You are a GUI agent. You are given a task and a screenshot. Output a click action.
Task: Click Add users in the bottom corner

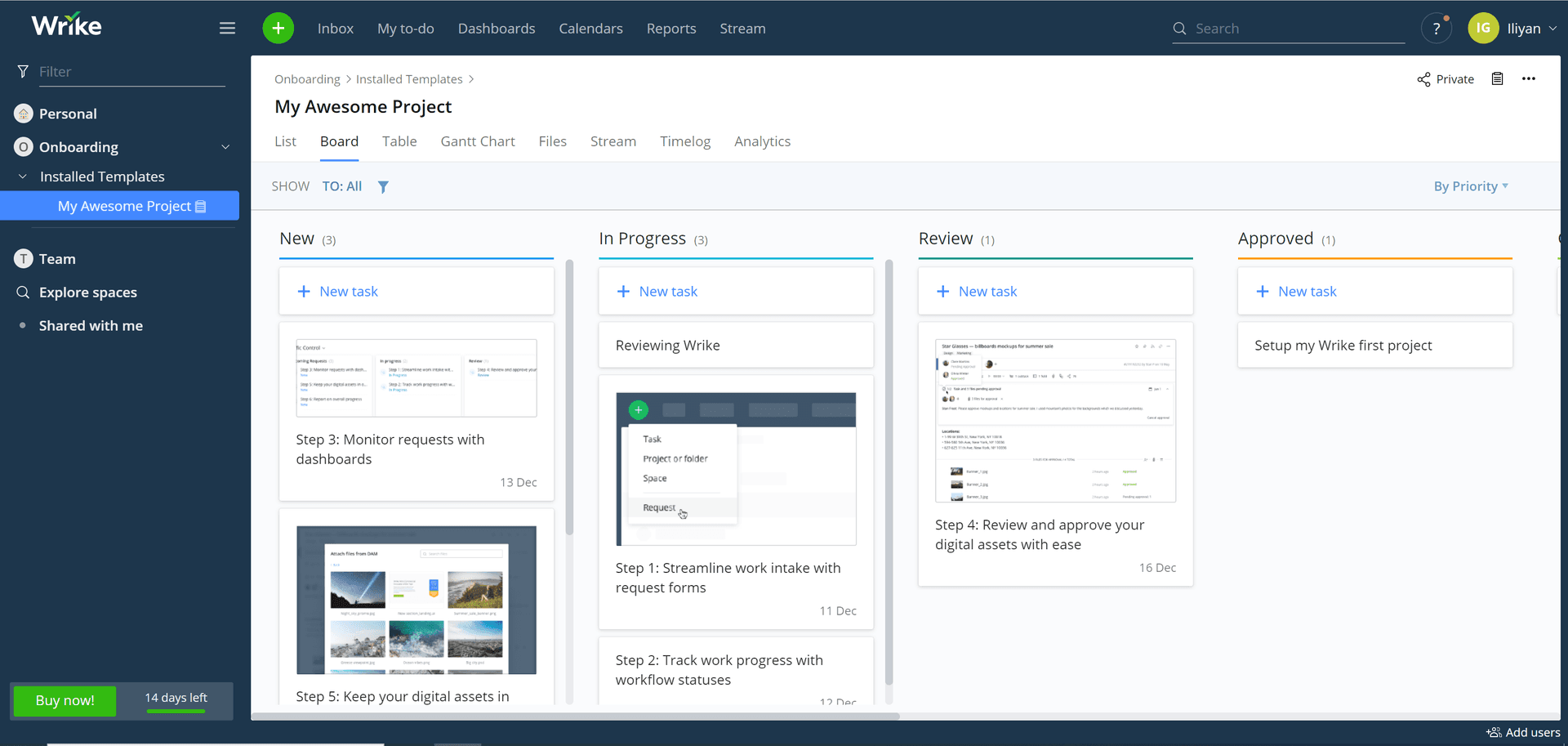coord(1524,732)
